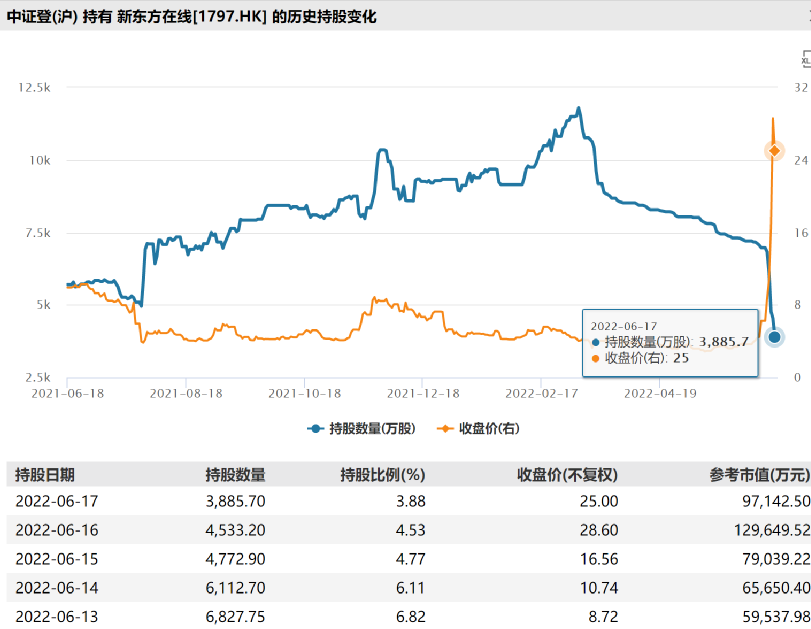This screenshot has width=811, height=629.
Task: Click the ratio cell 6.11
Action: click(411, 588)
